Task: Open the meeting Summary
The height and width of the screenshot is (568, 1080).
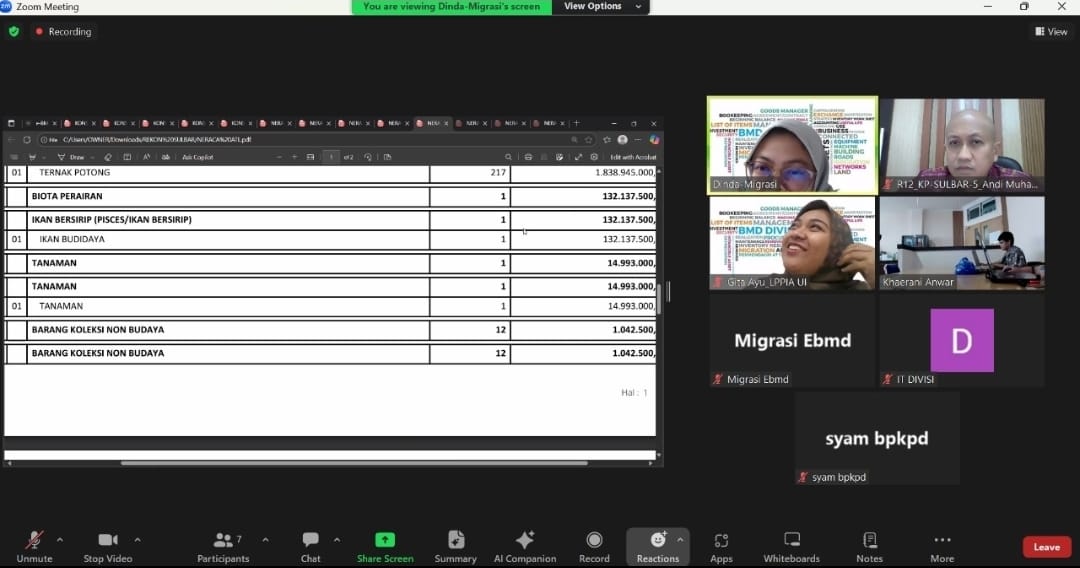Action: point(456,546)
